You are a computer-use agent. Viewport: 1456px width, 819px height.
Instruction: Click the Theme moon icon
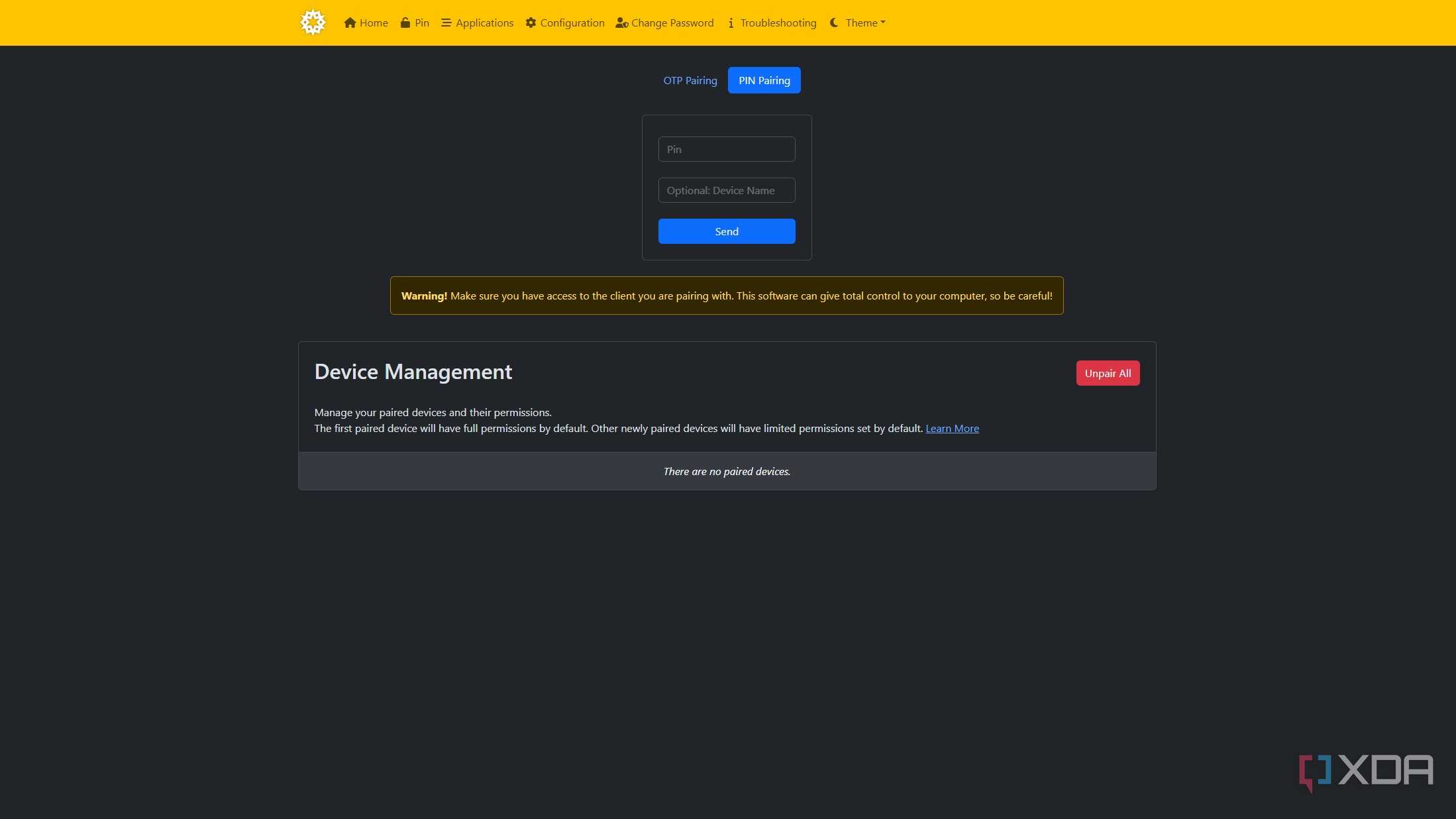coord(834,23)
